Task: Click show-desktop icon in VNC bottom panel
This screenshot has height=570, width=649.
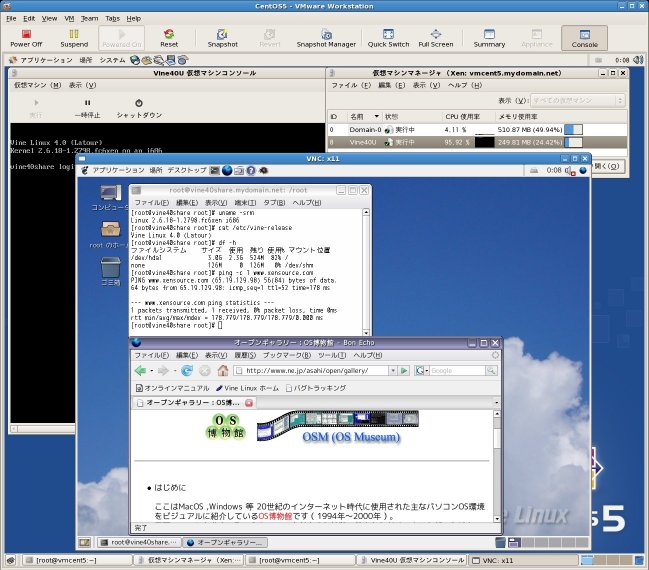Action: tap(85, 542)
